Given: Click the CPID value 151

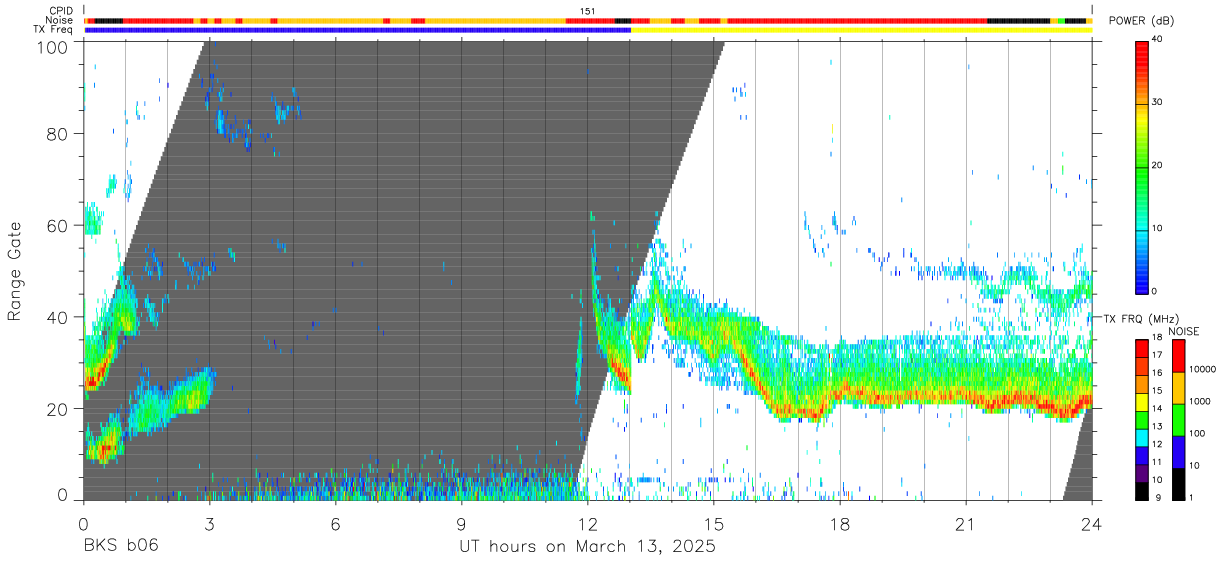Looking at the screenshot, I should pos(587,11).
